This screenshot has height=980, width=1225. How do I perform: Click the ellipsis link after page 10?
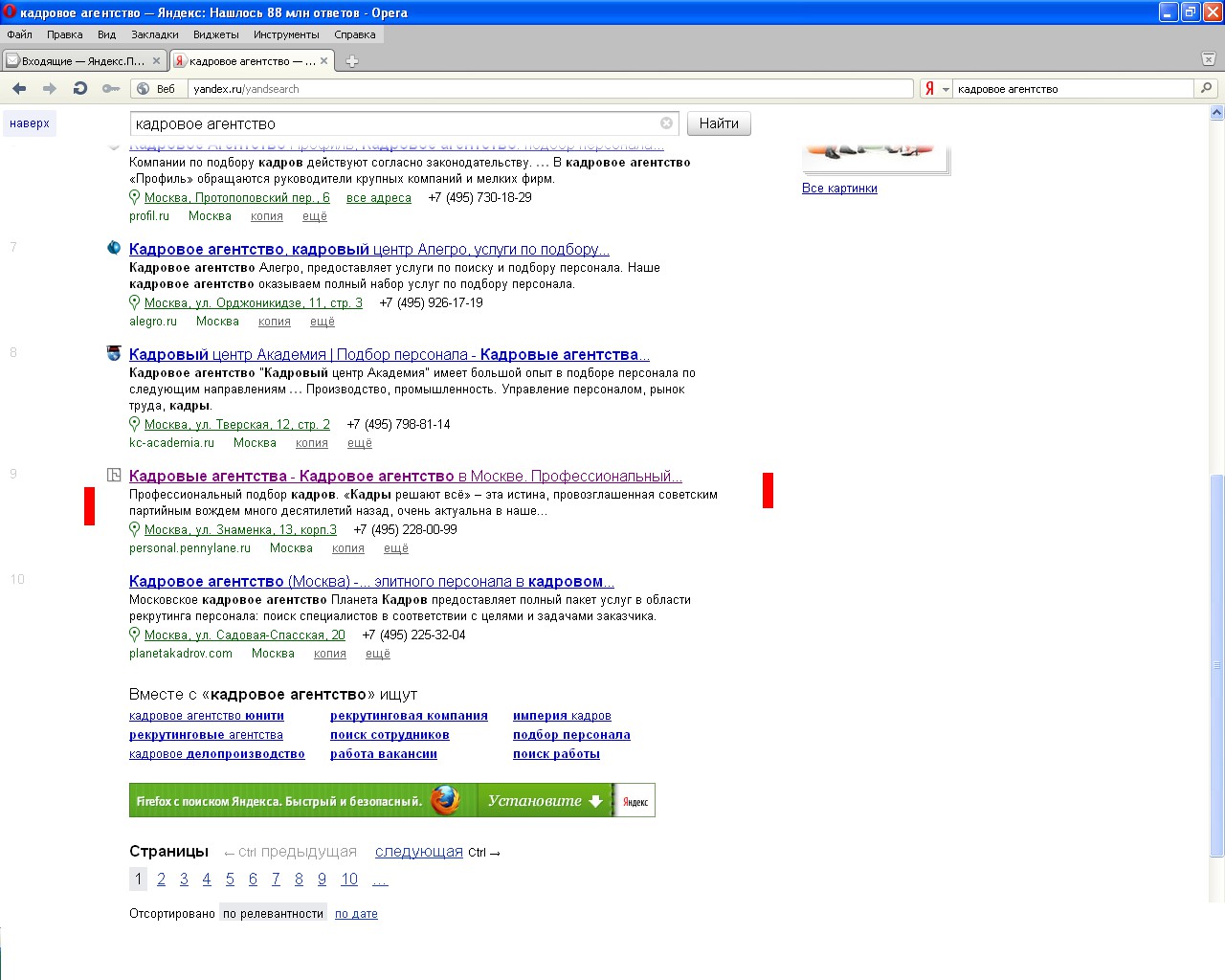tap(380, 880)
